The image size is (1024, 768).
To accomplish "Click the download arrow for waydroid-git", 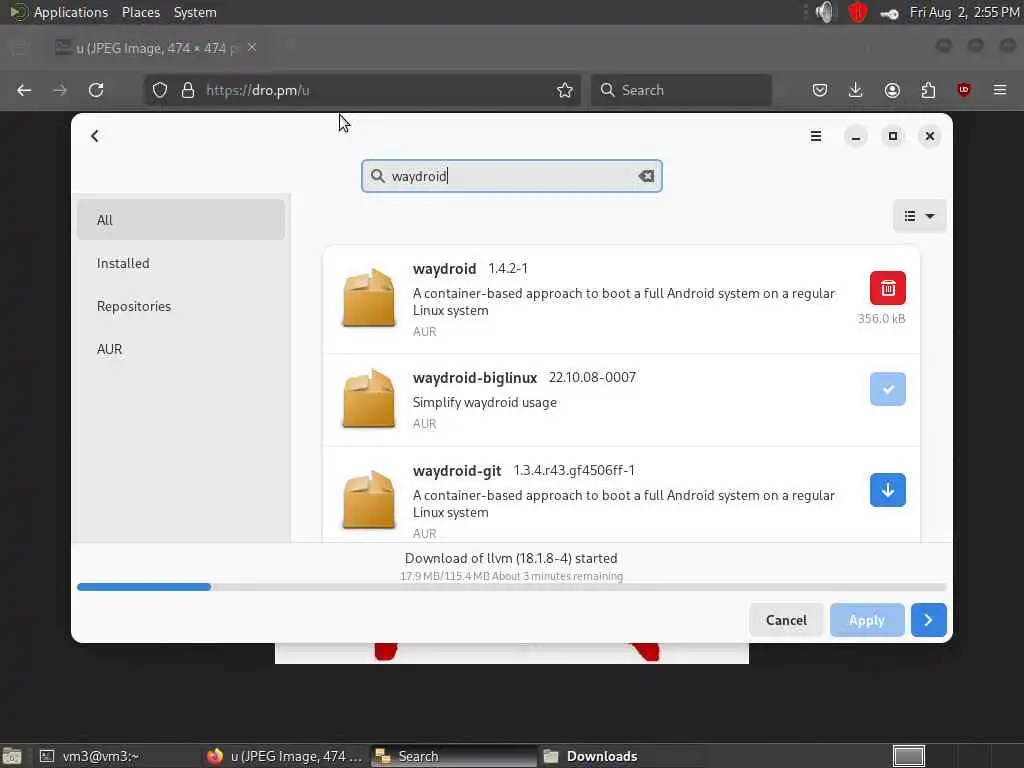I will click(888, 490).
